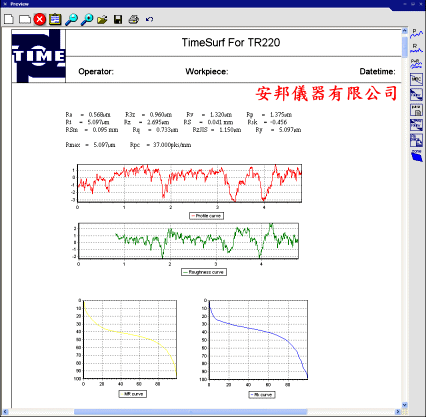Select the parameters document sidebar icon
Image resolution: width=426 pixels, height=417 pixels.
416,110
